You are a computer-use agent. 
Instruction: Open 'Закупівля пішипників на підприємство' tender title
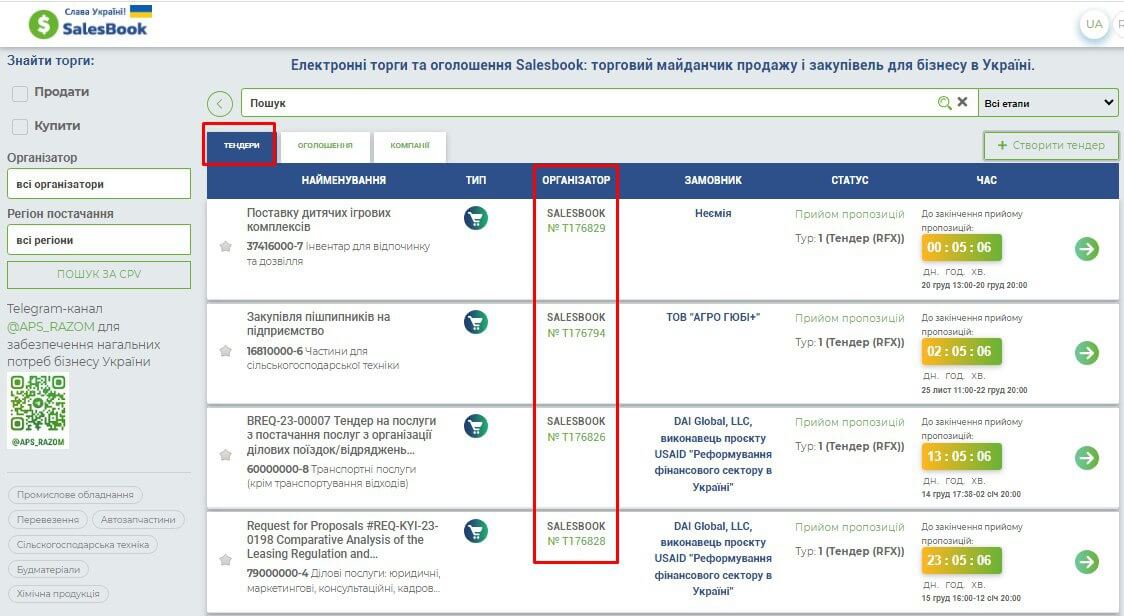pyautogui.click(x=318, y=324)
